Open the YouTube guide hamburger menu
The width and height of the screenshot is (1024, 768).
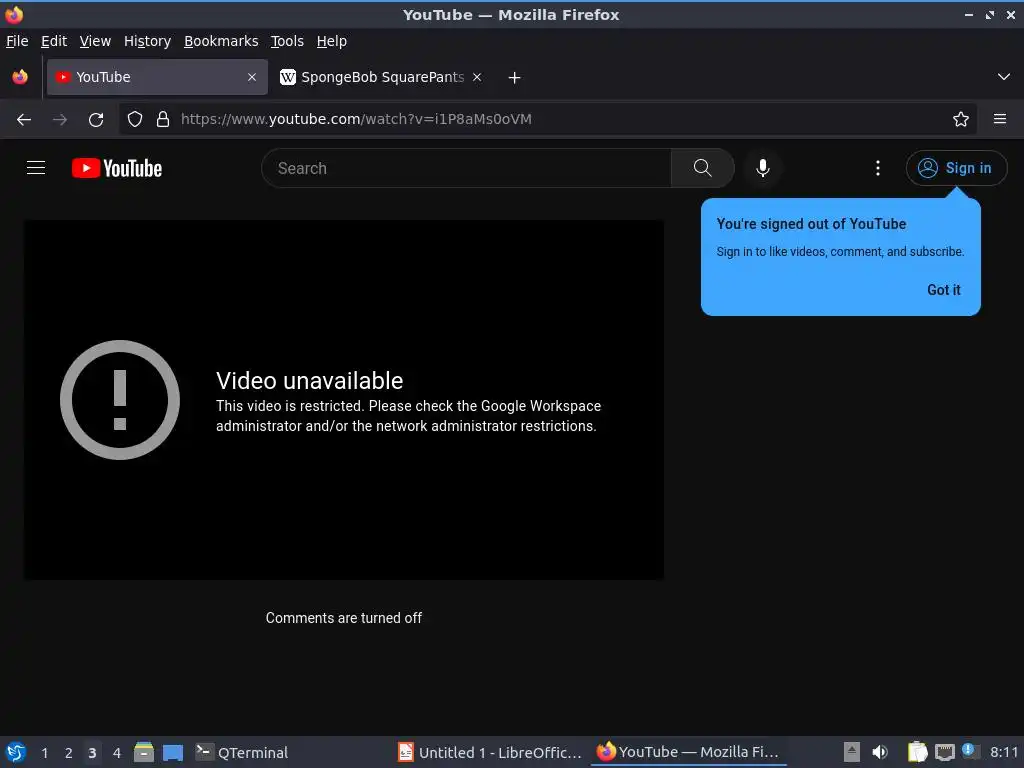click(x=36, y=168)
